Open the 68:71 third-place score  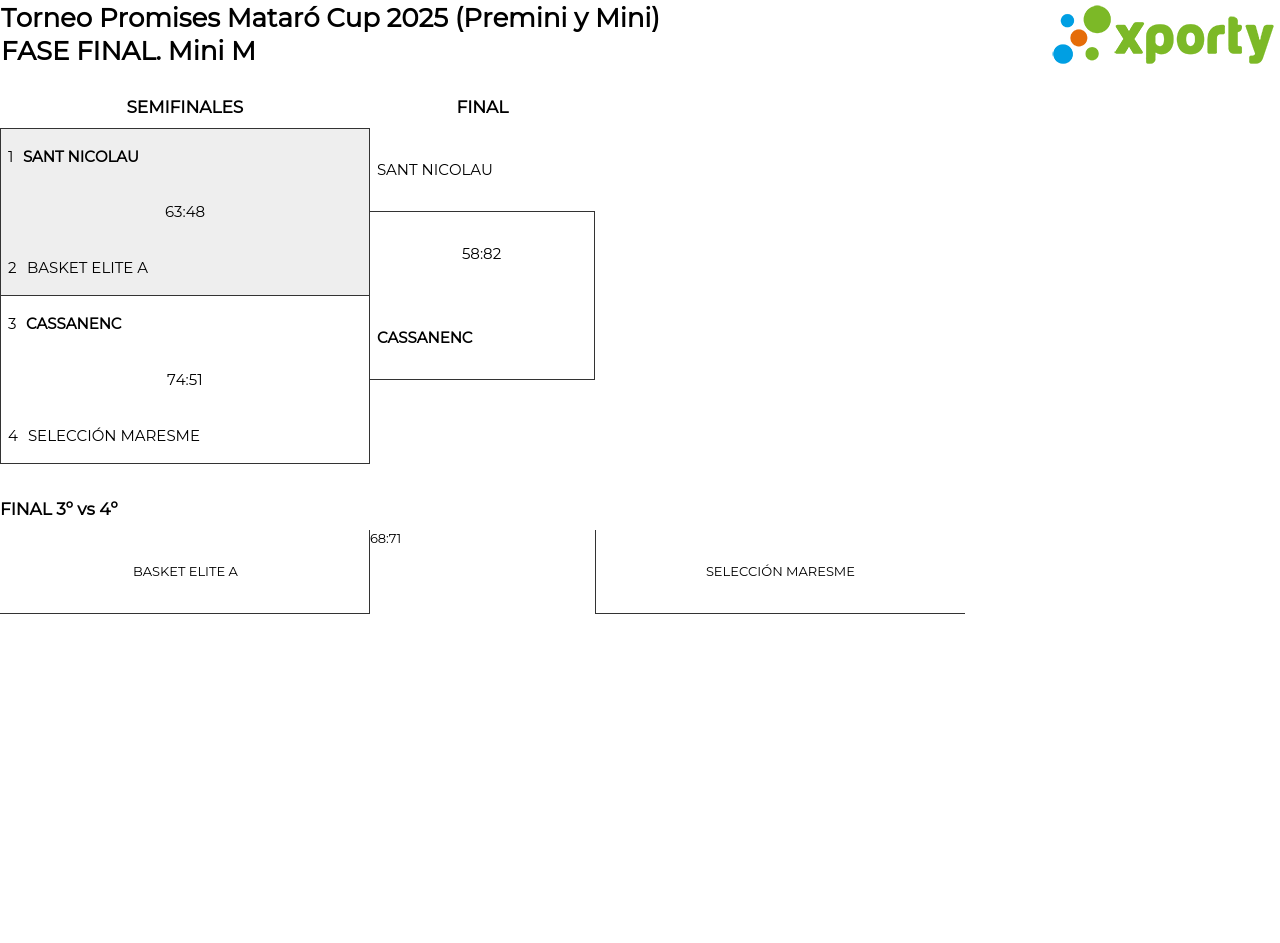(385, 539)
